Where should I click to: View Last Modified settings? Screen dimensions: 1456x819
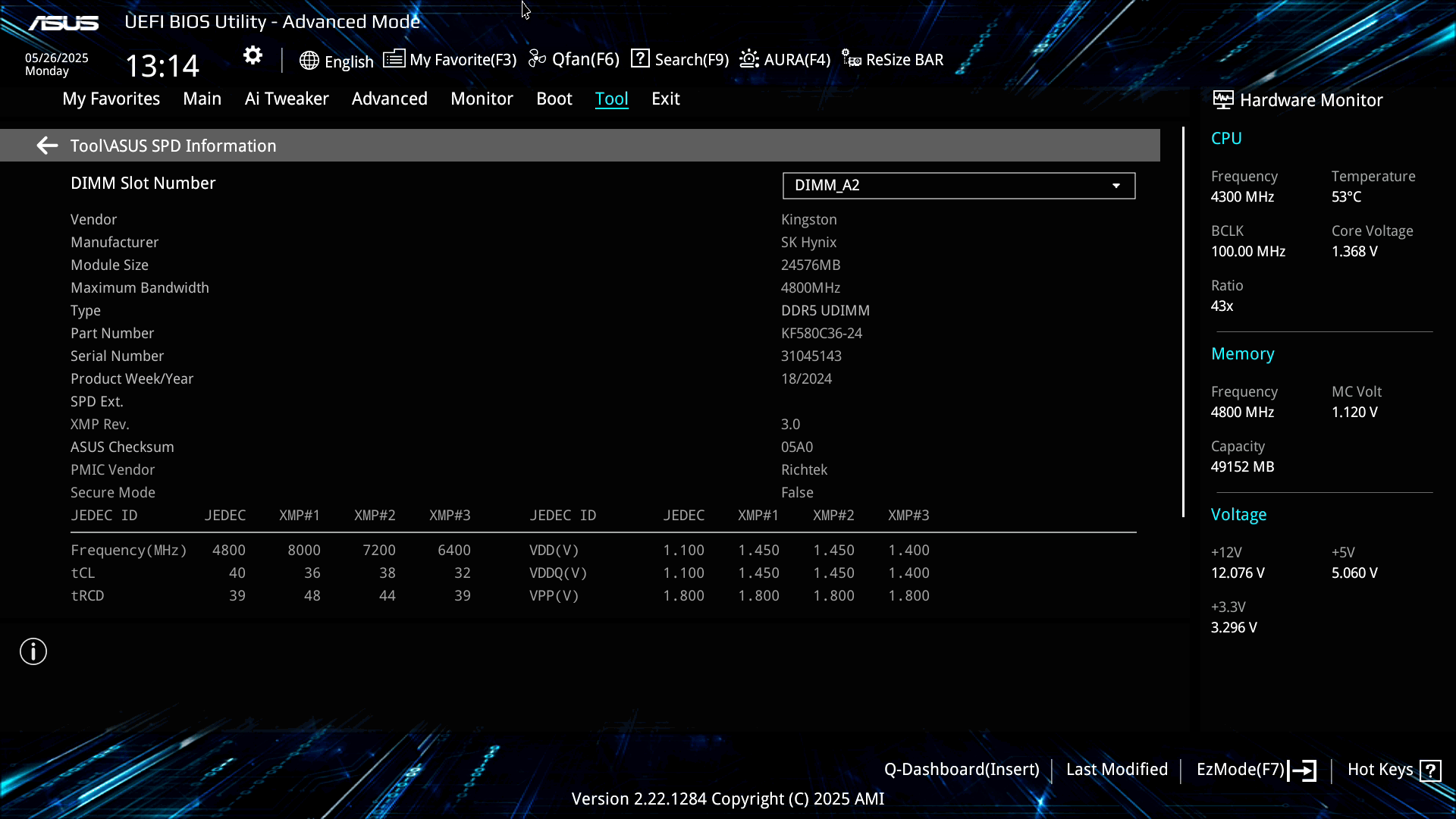click(x=1116, y=770)
